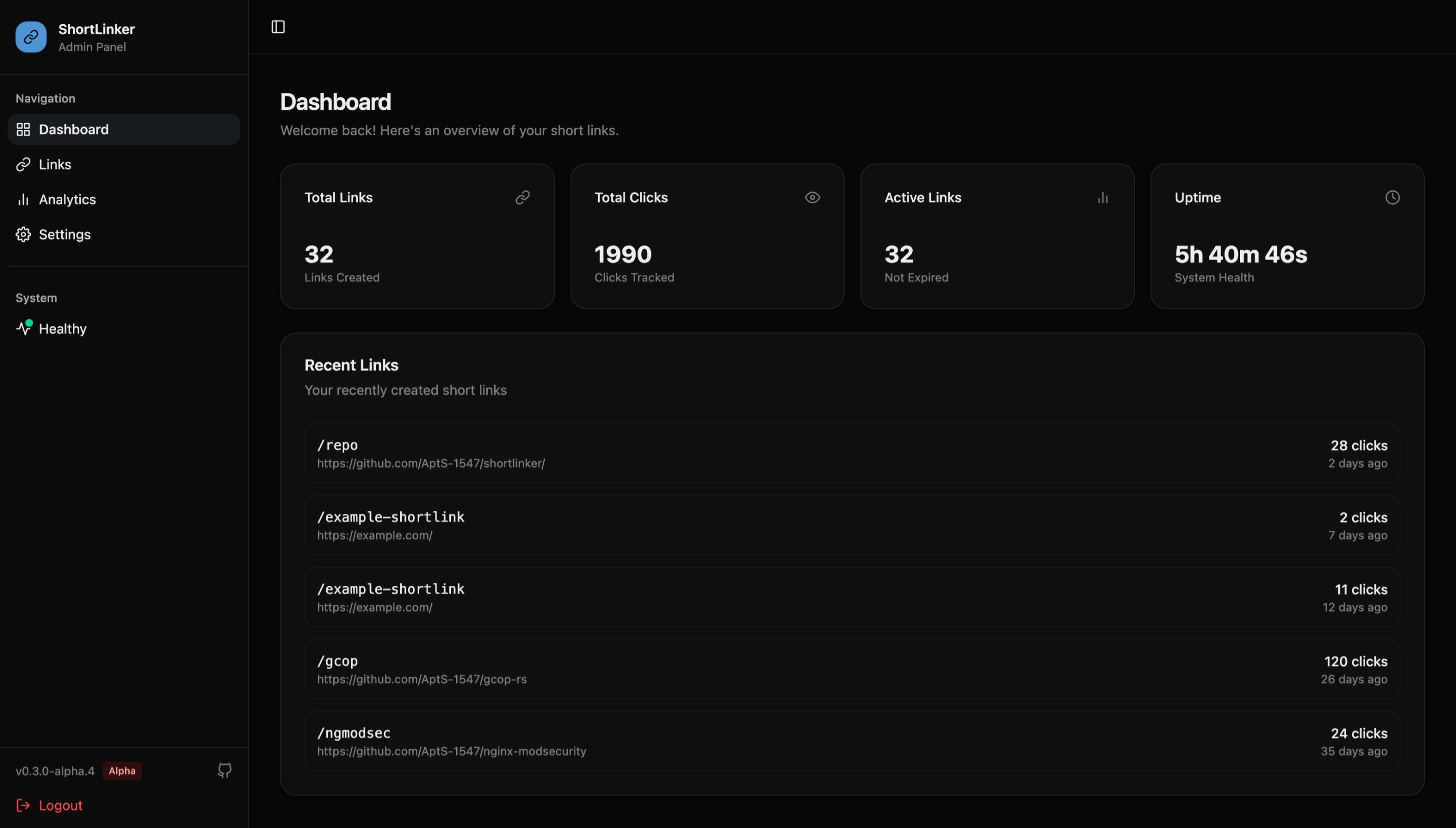The width and height of the screenshot is (1456, 828).
Task: Toggle the sidebar panel icon
Action: pos(278,27)
